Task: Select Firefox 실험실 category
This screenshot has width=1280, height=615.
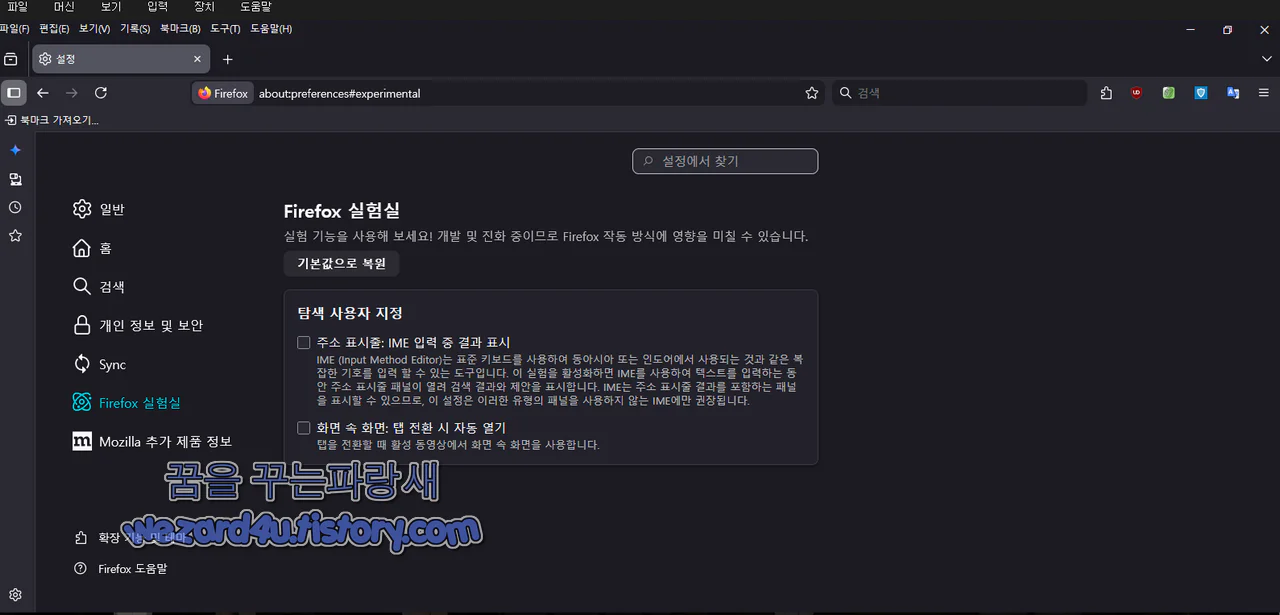Action: point(127,402)
